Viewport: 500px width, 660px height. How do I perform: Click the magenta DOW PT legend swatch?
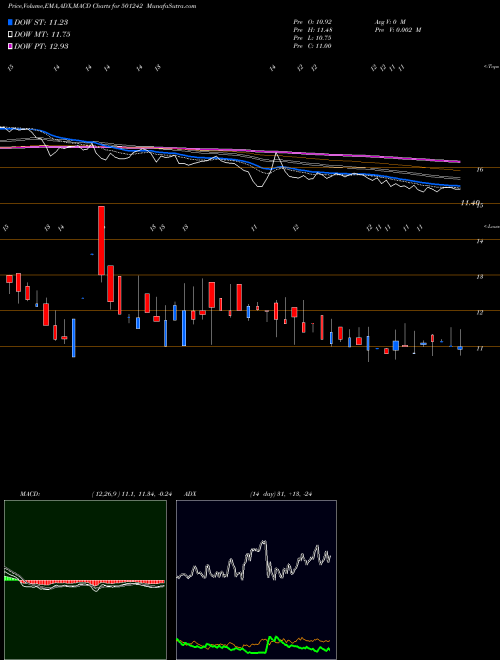point(11,46)
